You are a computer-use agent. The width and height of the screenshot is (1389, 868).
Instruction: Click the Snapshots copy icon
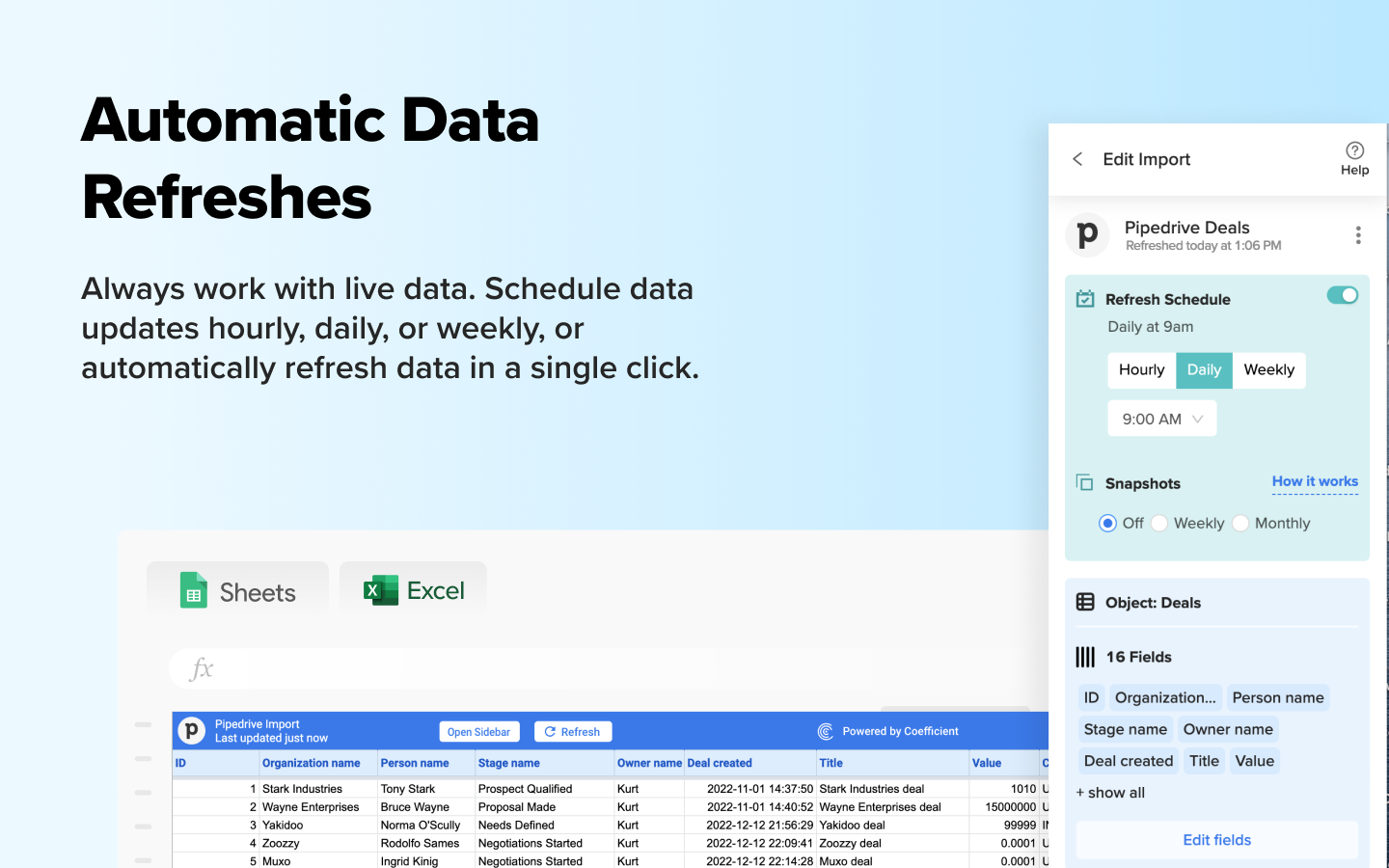click(1084, 482)
